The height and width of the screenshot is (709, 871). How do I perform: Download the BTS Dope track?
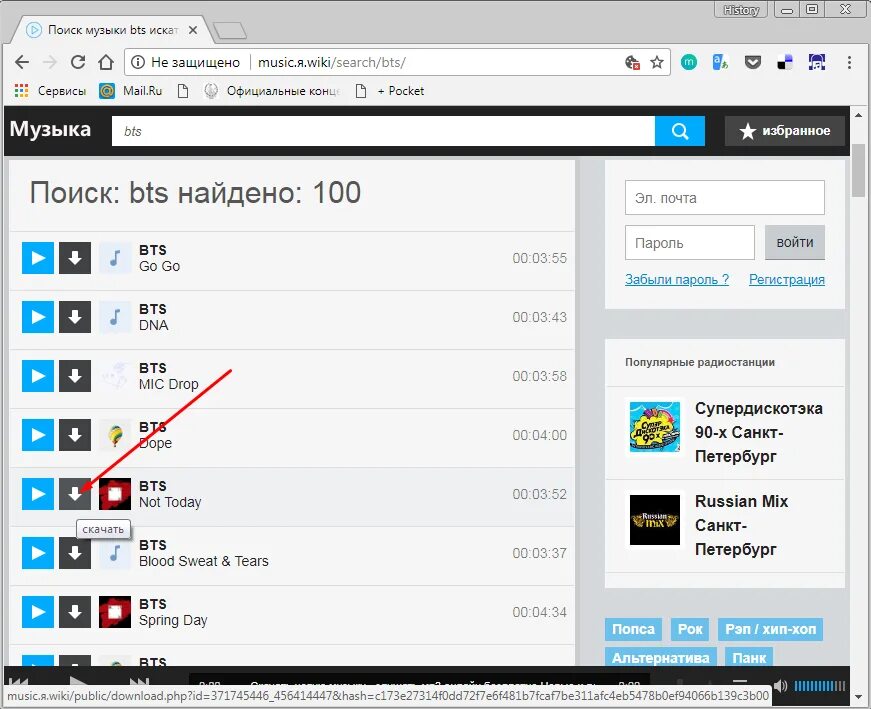click(75, 435)
